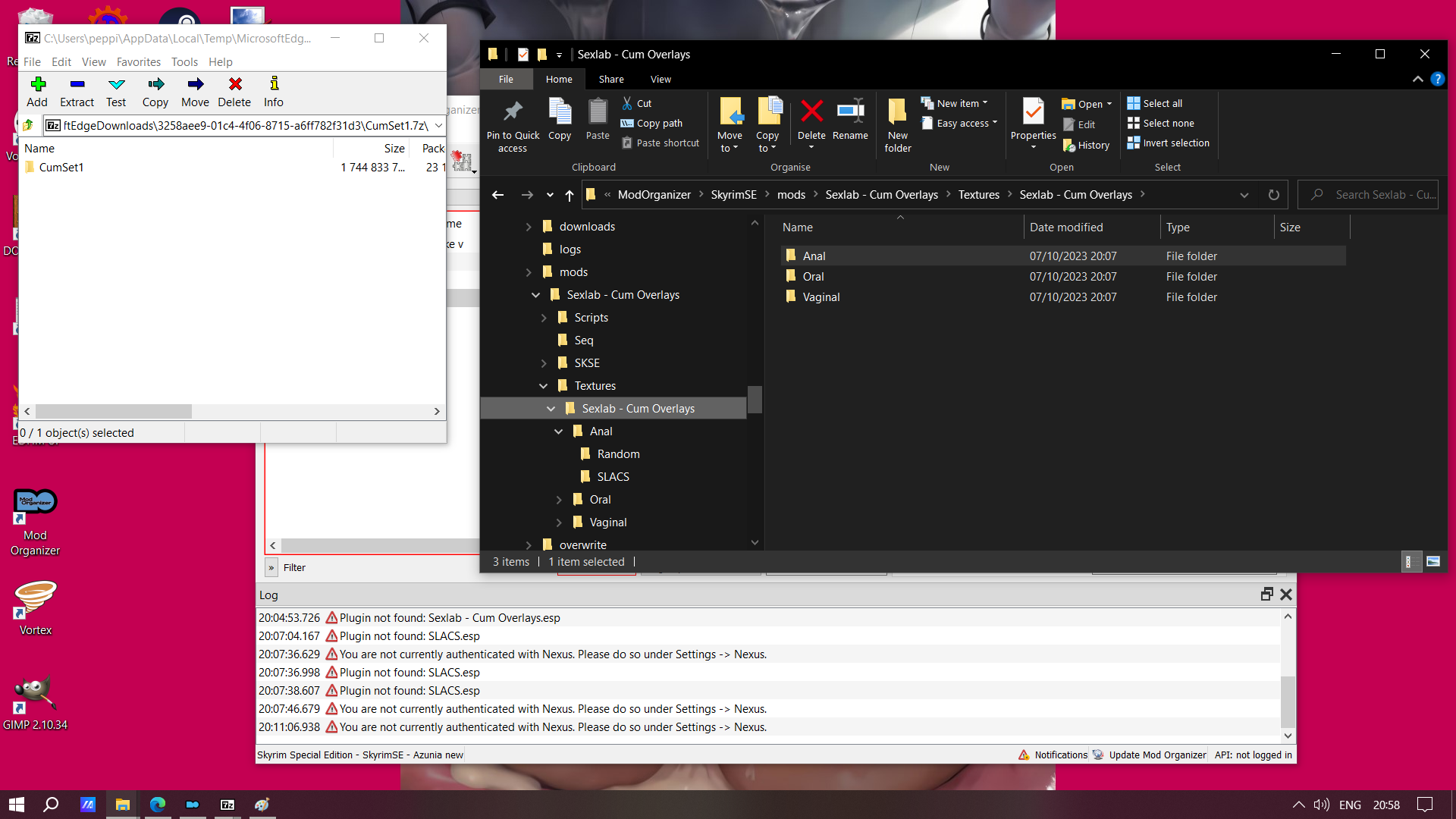Open the 7-Zip address path dropdown
Image resolution: width=1456 pixels, height=819 pixels.
438,125
